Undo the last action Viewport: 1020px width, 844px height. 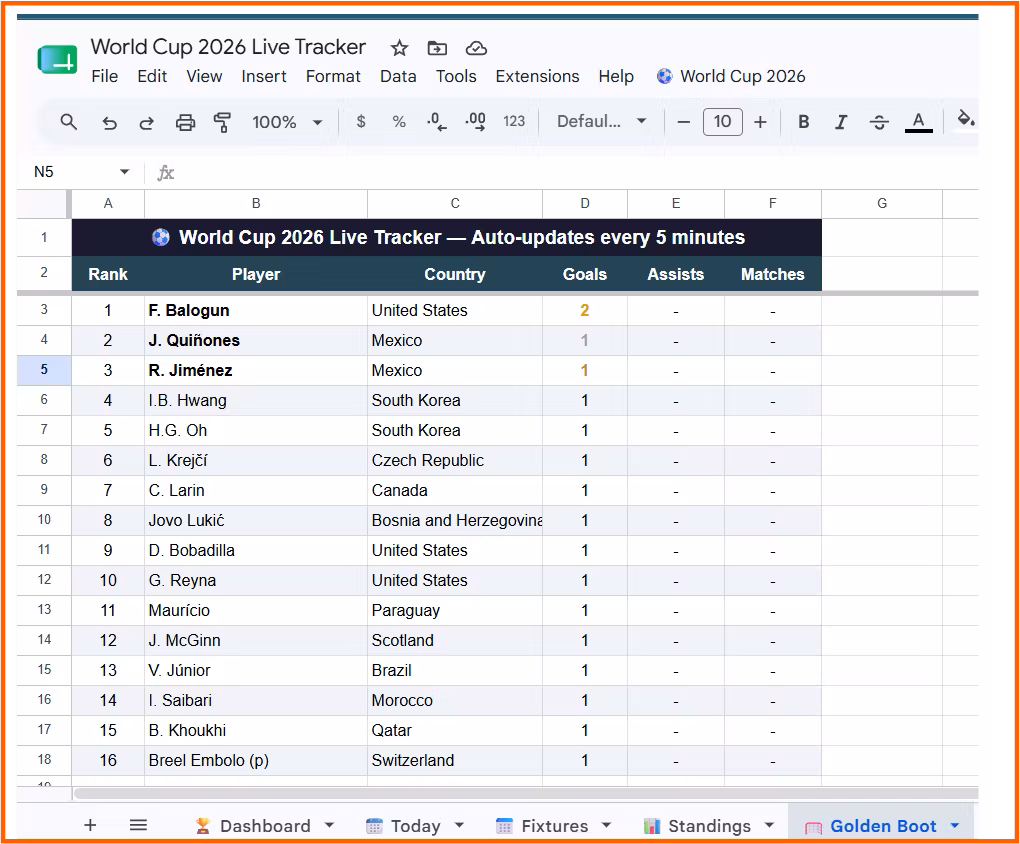click(x=109, y=122)
